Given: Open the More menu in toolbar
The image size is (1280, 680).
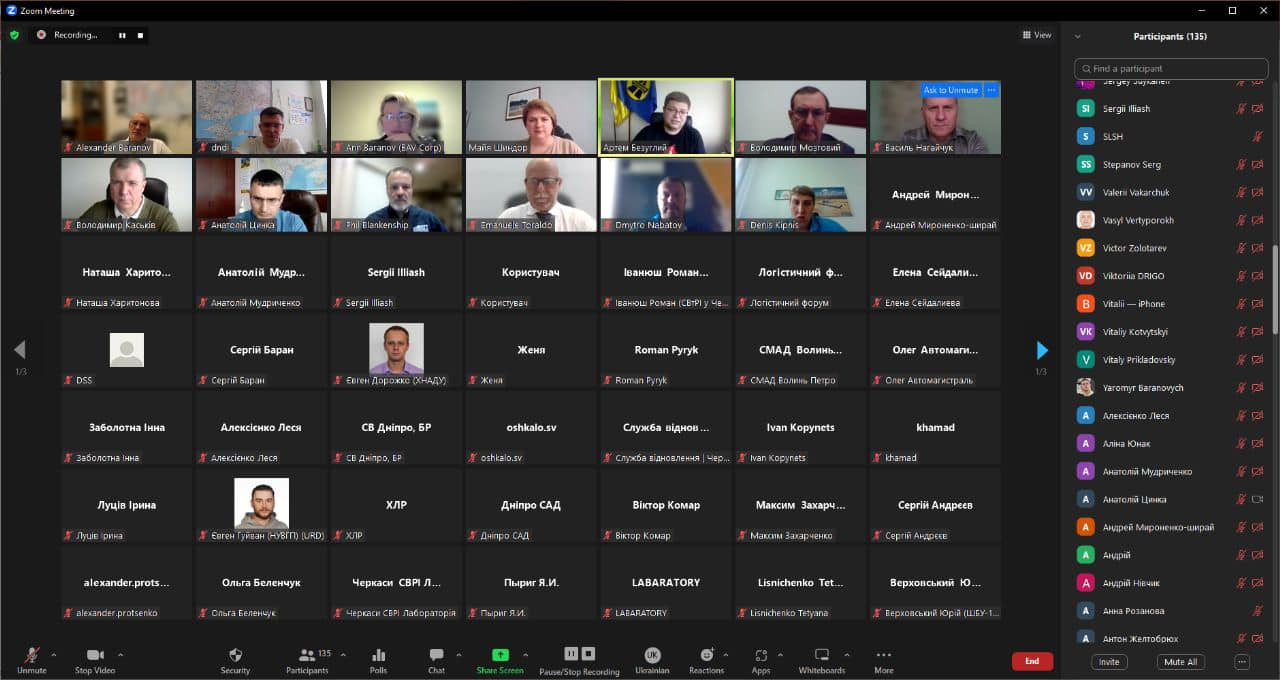Looking at the screenshot, I should pyautogui.click(x=883, y=656).
